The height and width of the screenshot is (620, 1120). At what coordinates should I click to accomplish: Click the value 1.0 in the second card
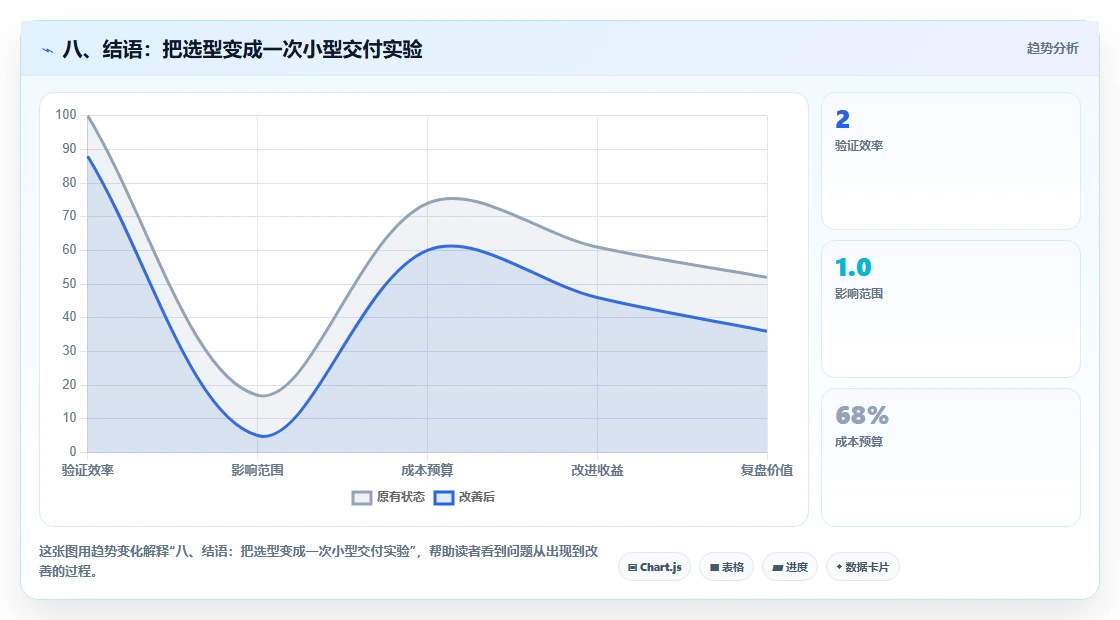[x=853, y=267]
